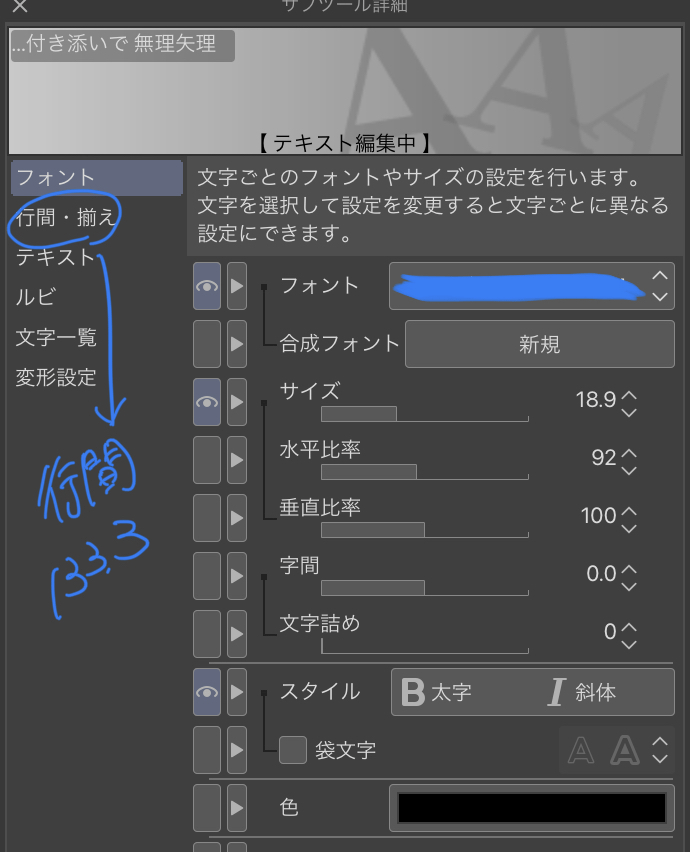The height and width of the screenshot is (852, 690).
Task: Toggle palette visibility box for 水平比率
Action: (207, 460)
